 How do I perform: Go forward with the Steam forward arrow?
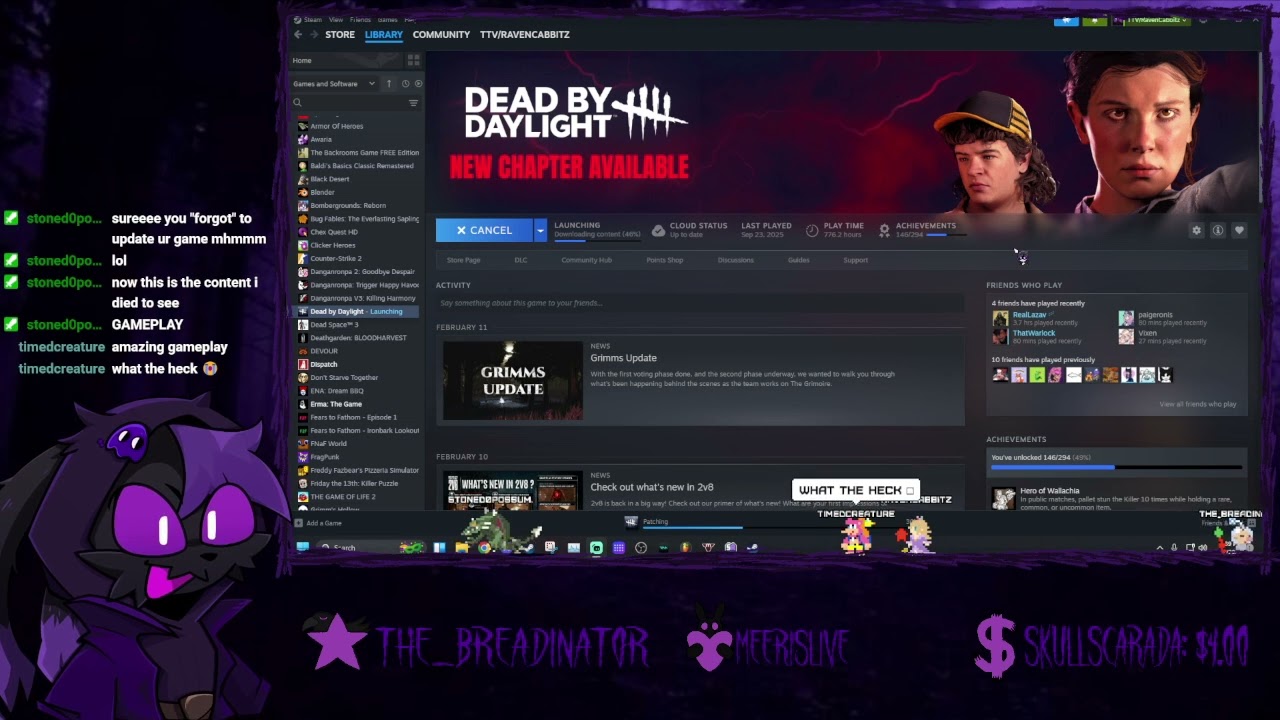pyautogui.click(x=314, y=34)
